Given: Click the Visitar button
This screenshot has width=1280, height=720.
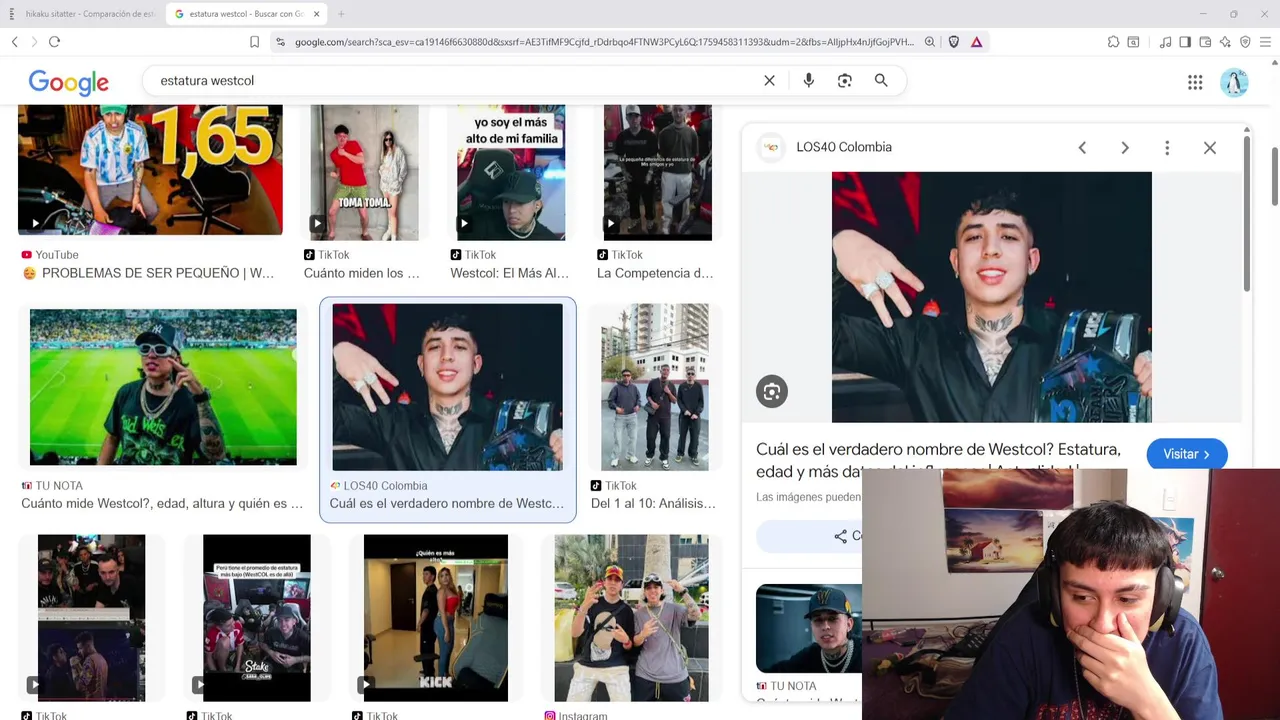Looking at the screenshot, I should [x=1187, y=454].
